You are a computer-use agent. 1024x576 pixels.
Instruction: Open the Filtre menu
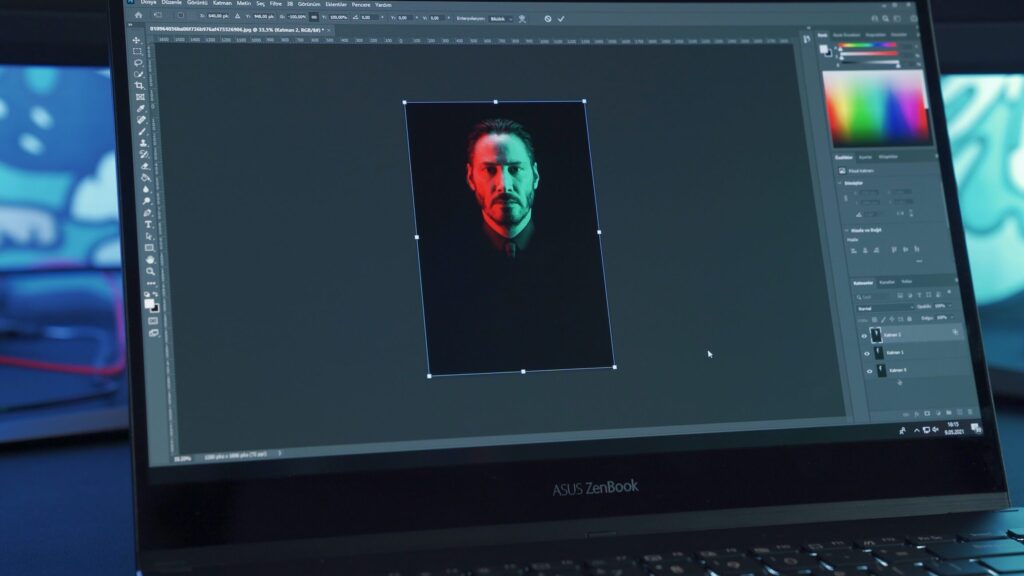pos(276,4)
